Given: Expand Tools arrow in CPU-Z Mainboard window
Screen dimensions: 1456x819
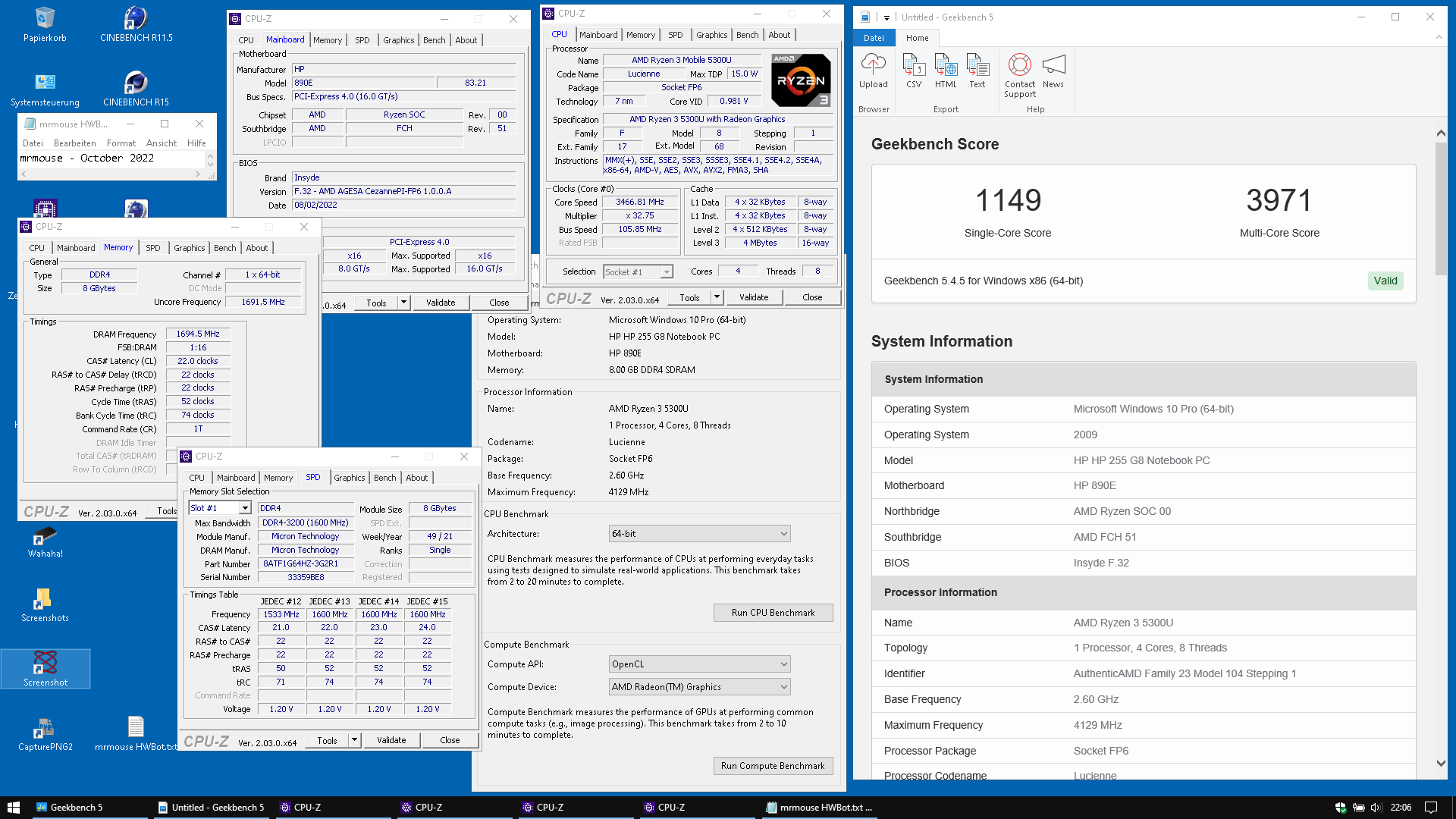Looking at the screenshot, I should [404, 303].
